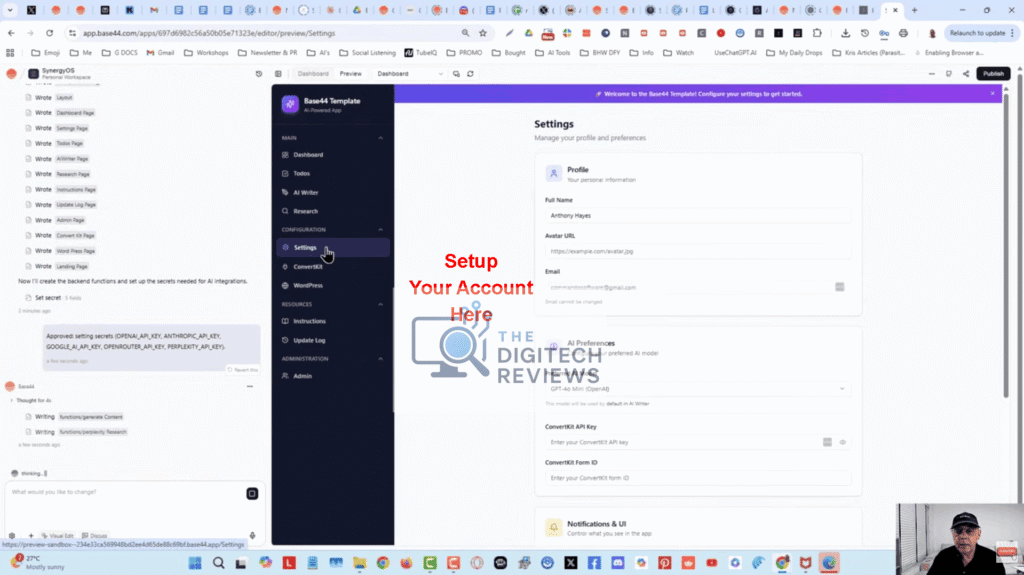Viewport: 1024px width, 575px height.
Task: Open the Social Listening bookmark folder
Action: (368, 53)
